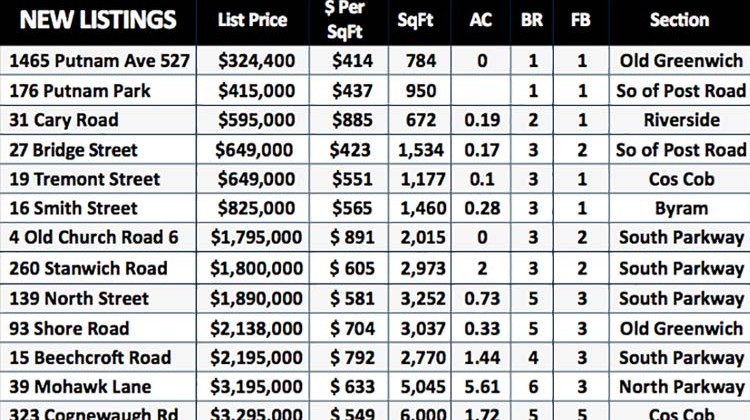This screenshot has width=750, height=420.
Task: Click the 4 Old Church Road 6 address
Action: coord(94,237)
